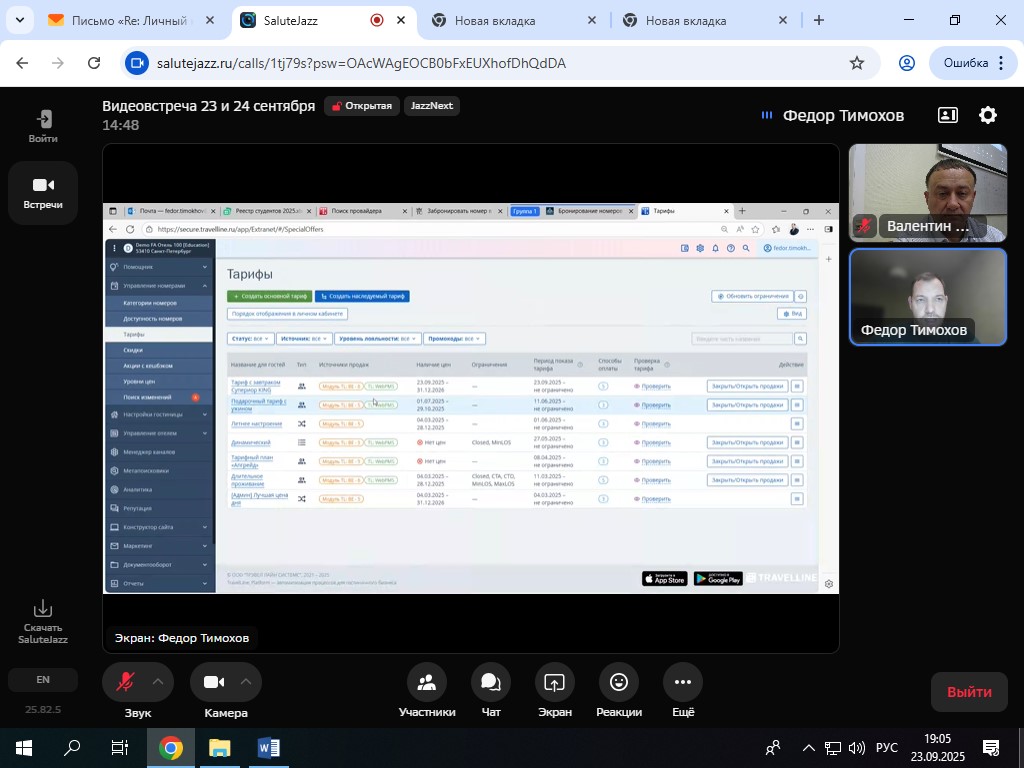Open the Реакции reactions menu
This screenshot has height=768, width=1024.
pyautogui.click(x=619, y=683)
